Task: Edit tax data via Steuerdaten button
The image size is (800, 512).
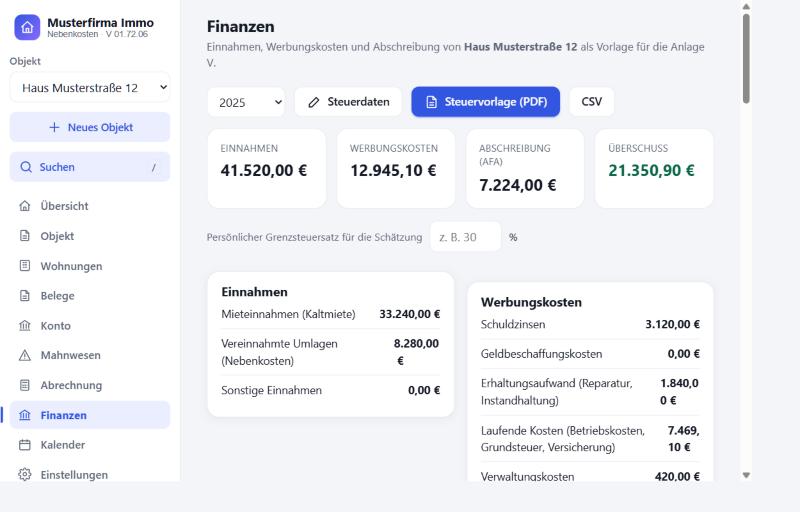Action: click(348, 102)
